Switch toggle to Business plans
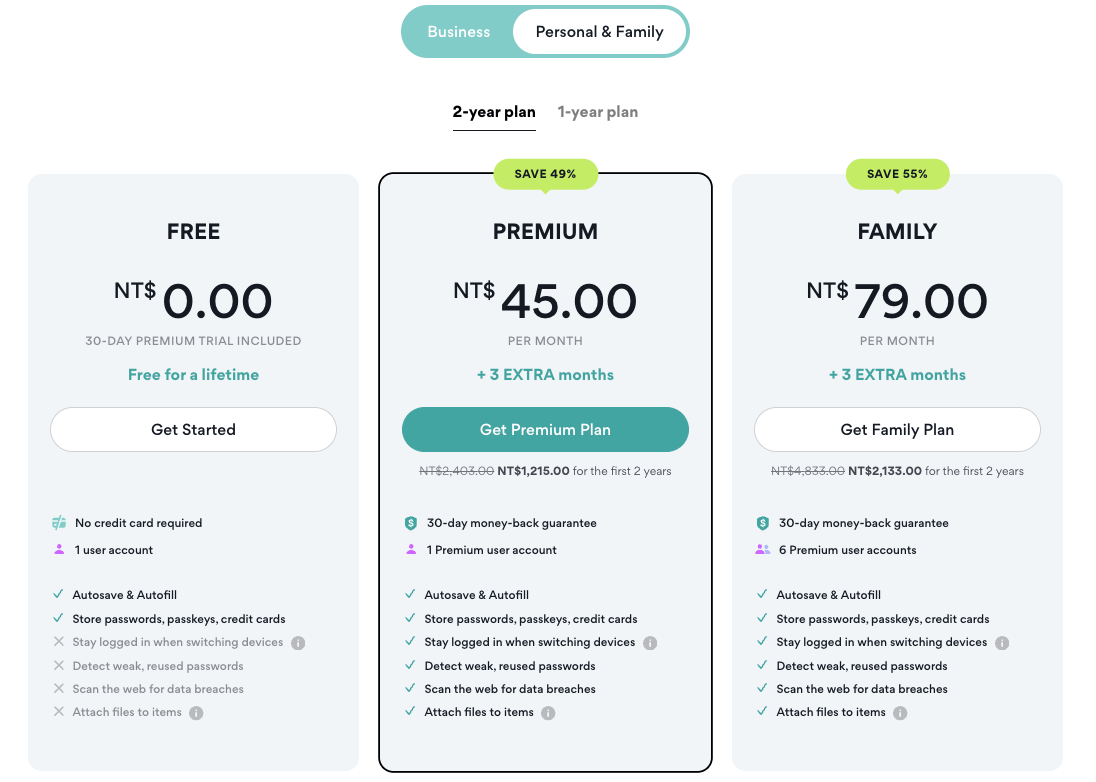 pyautogui.click(x=459, y=32)
